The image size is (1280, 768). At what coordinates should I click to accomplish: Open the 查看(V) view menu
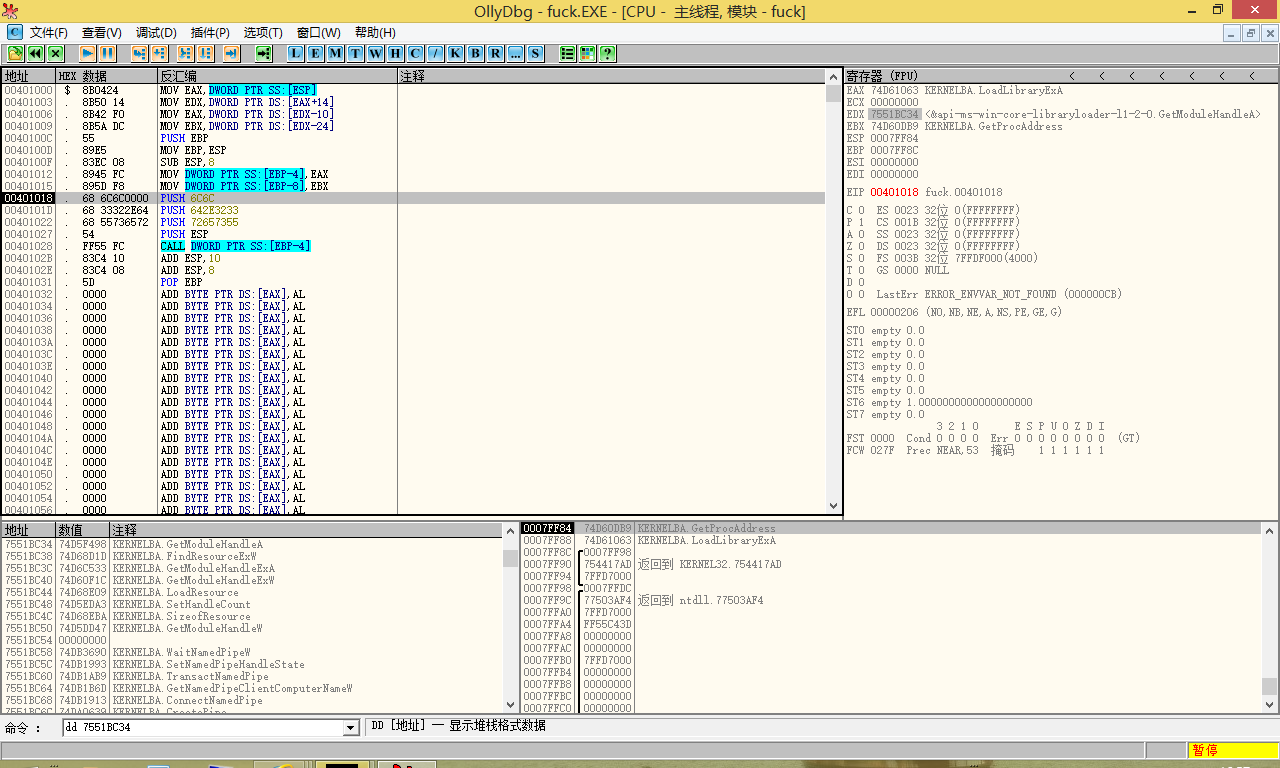[x=101, y=33]
